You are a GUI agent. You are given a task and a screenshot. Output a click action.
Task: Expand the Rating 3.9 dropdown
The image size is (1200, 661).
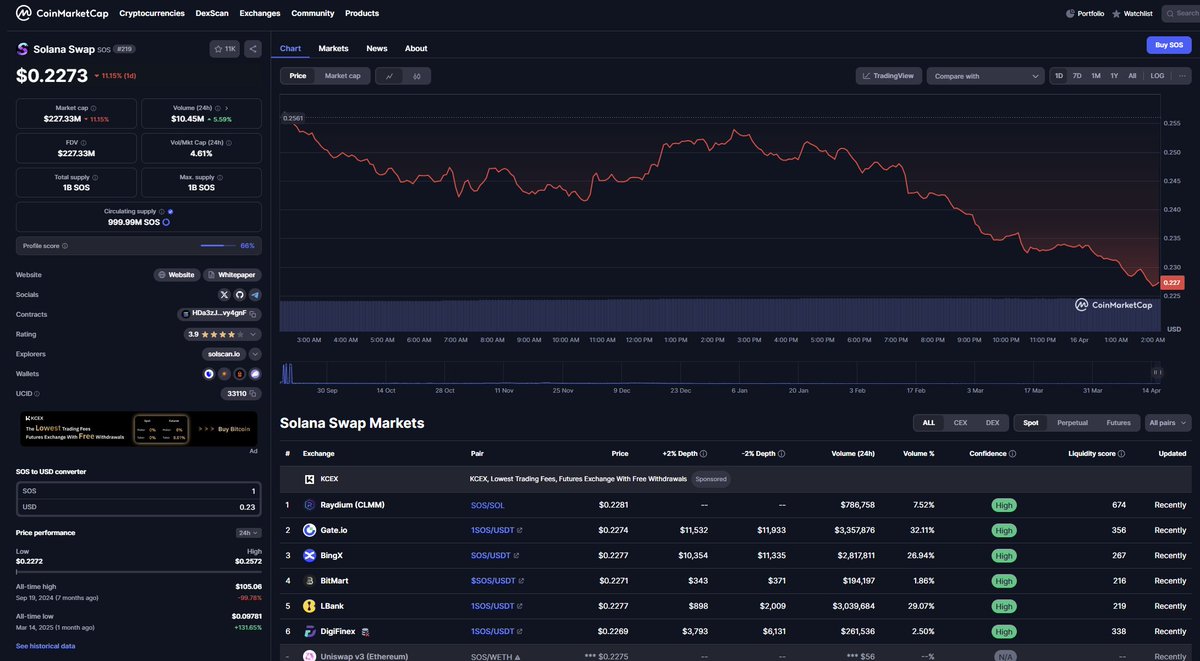coord(255,334)
